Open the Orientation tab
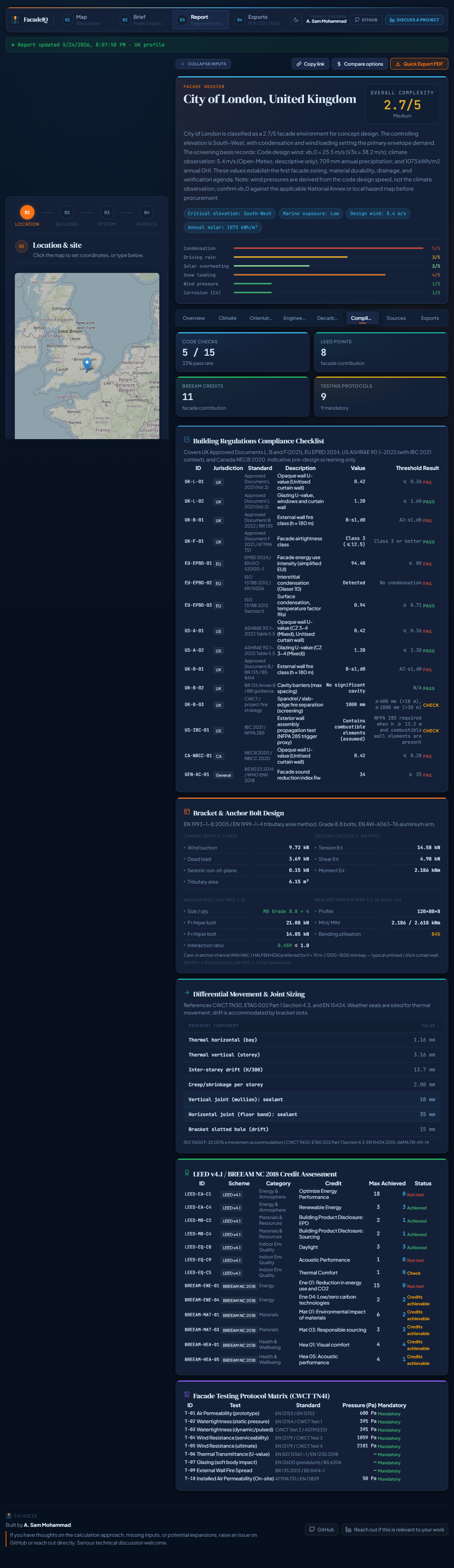454x1568 pixels. click(x=261, y=318)
